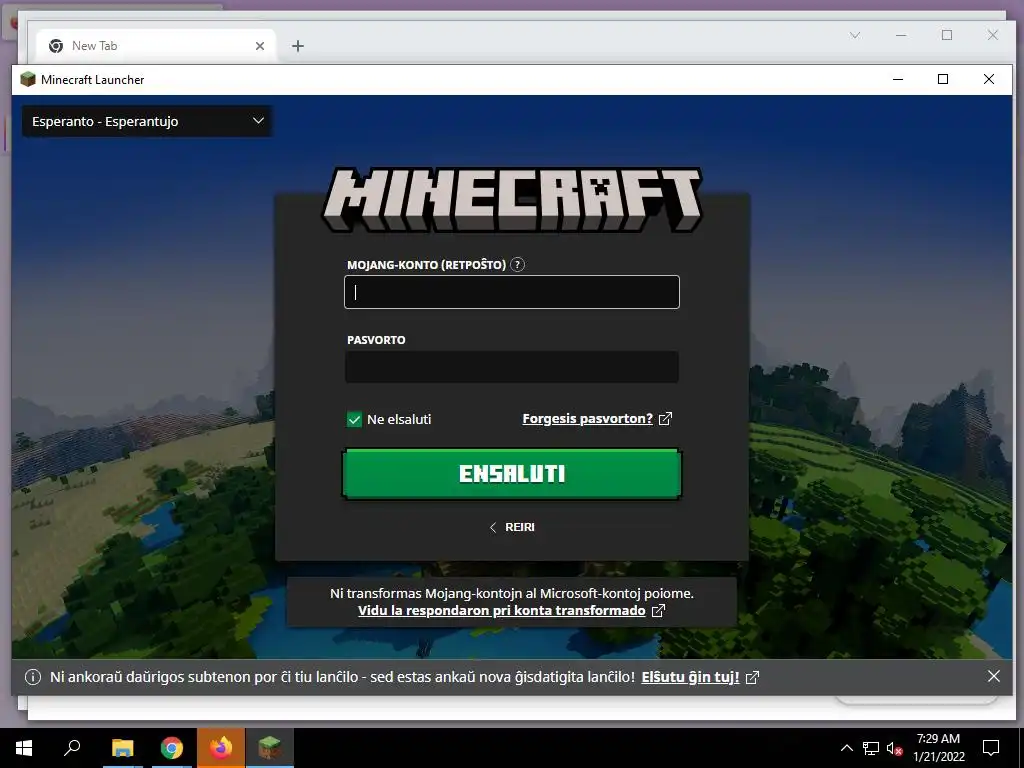
Task: Click the Minecraft Launcher title bar icon
Action: pyautogui.click(x=27, y=79)
